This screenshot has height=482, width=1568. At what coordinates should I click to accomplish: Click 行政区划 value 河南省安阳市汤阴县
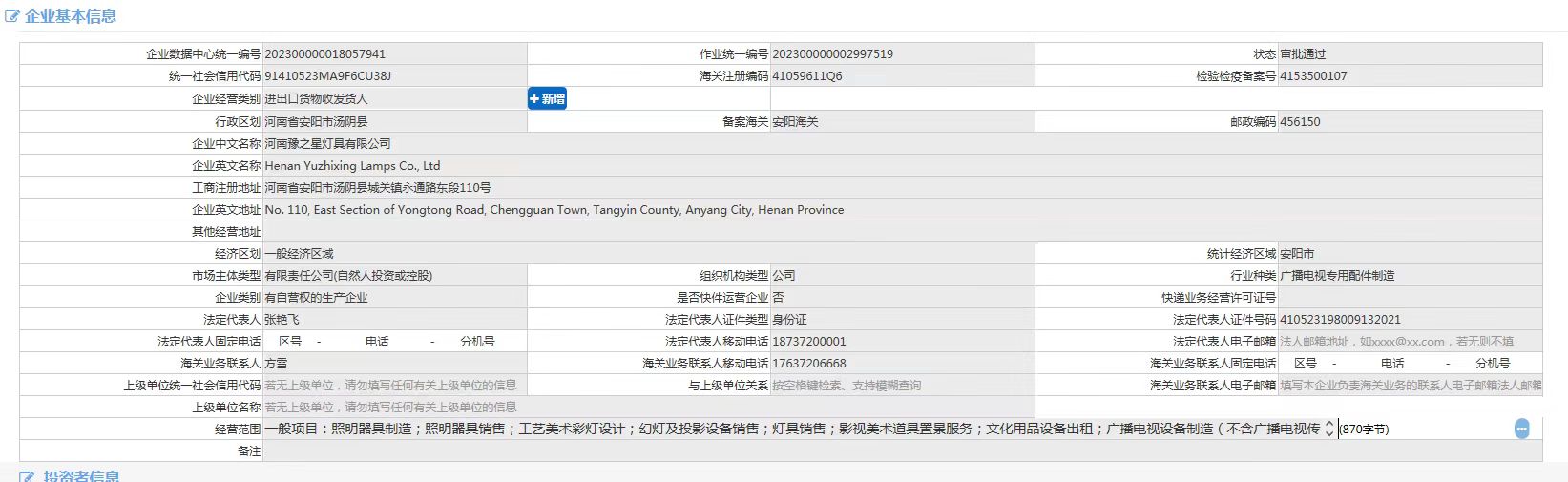coord(316,122)
